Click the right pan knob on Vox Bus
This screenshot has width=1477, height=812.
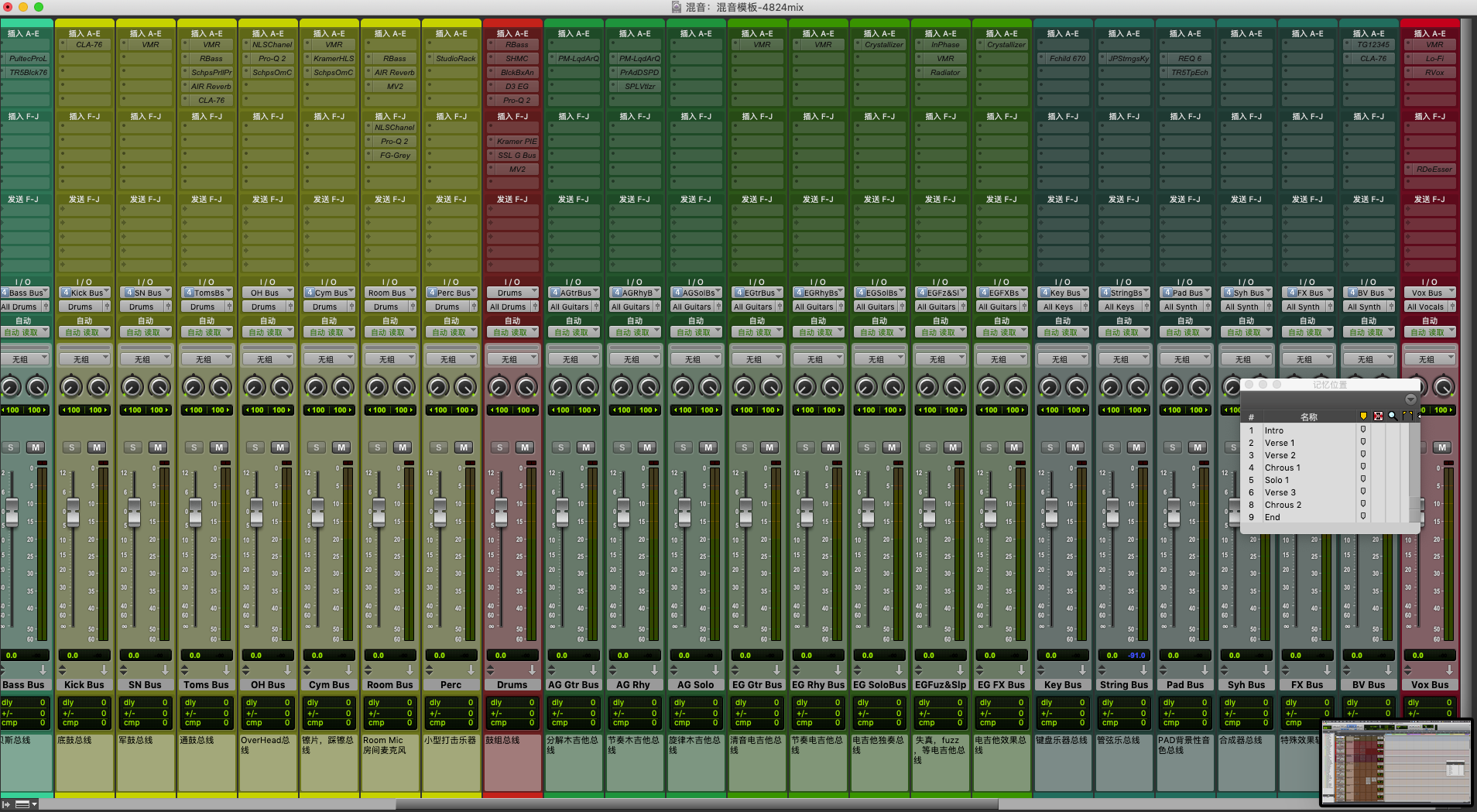coord(1444,386)
